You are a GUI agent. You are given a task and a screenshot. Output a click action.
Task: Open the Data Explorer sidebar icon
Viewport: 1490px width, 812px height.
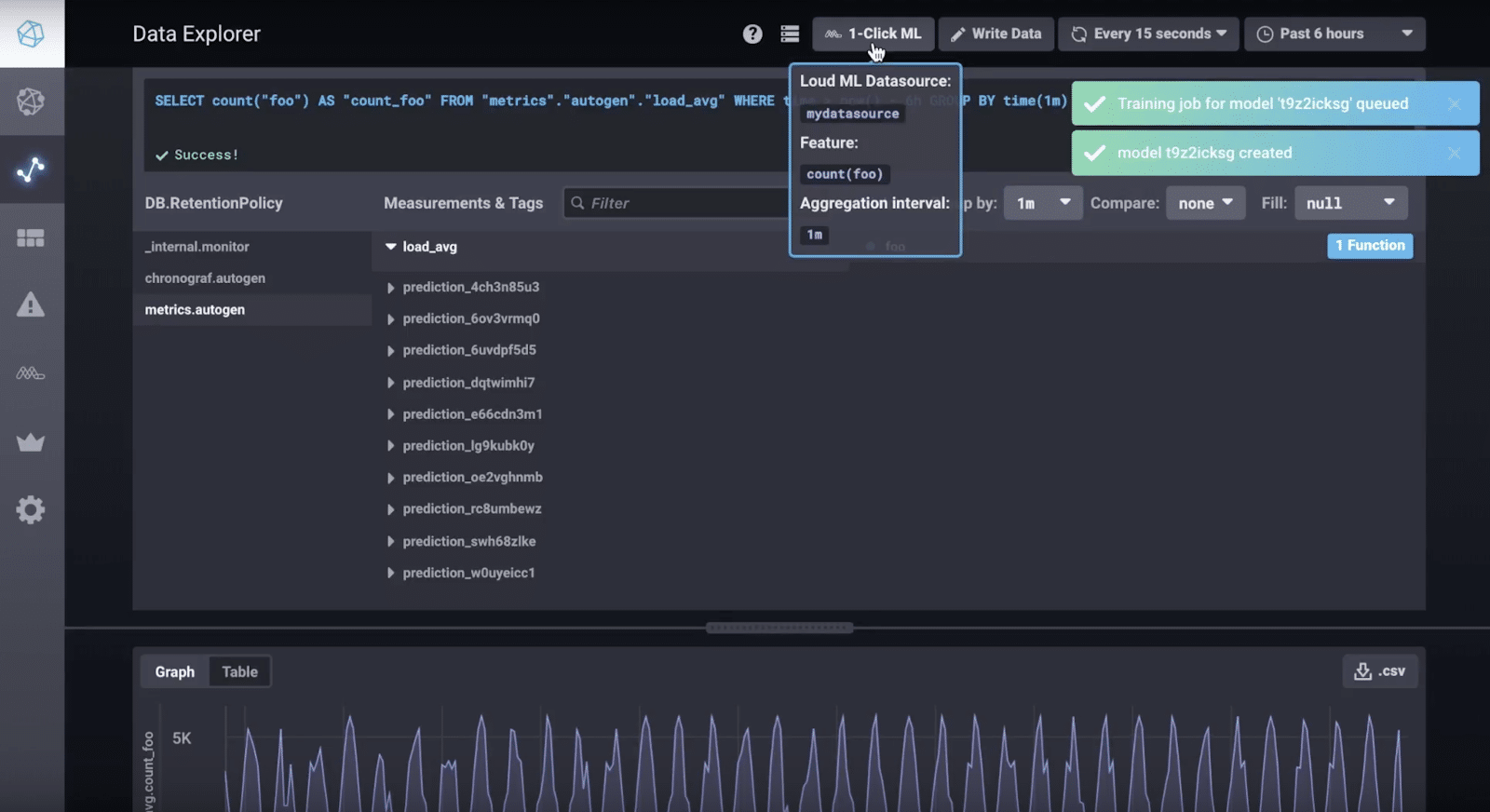pyautogui.click(x=31, y=169)
